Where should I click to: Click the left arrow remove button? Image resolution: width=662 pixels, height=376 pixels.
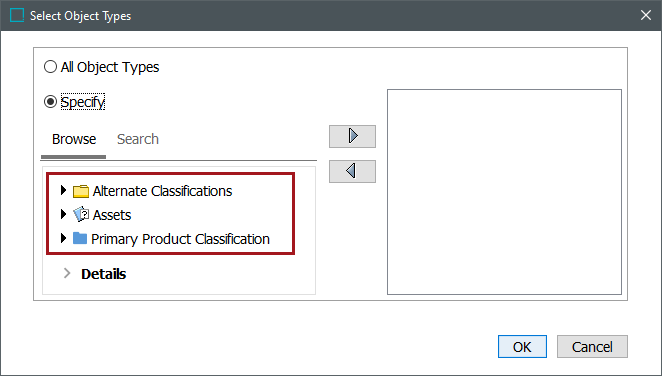coord(353,171)
